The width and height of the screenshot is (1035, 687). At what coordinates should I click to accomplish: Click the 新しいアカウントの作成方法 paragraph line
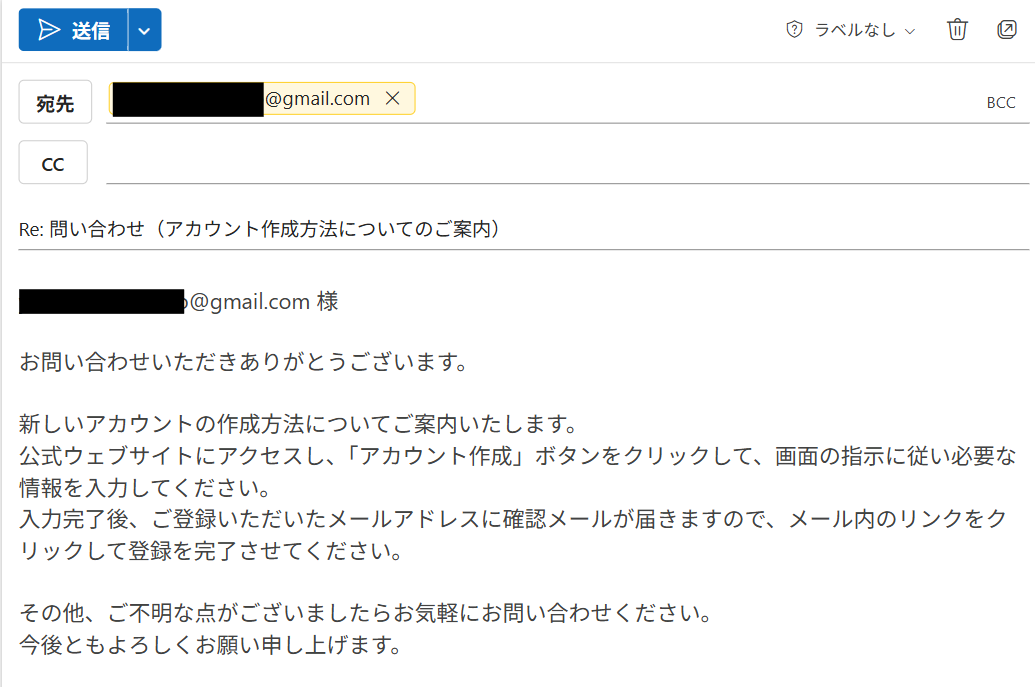(299, 424)
